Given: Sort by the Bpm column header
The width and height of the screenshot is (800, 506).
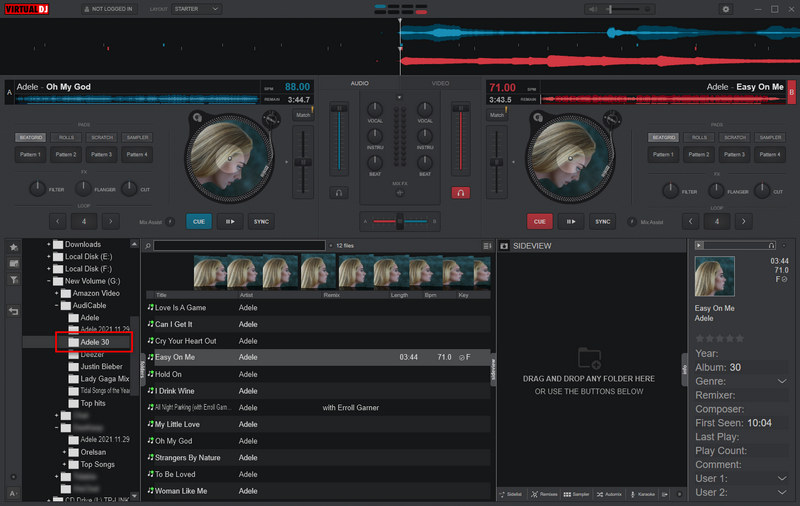Looking at the screenshot, I should tap(431, 295).
